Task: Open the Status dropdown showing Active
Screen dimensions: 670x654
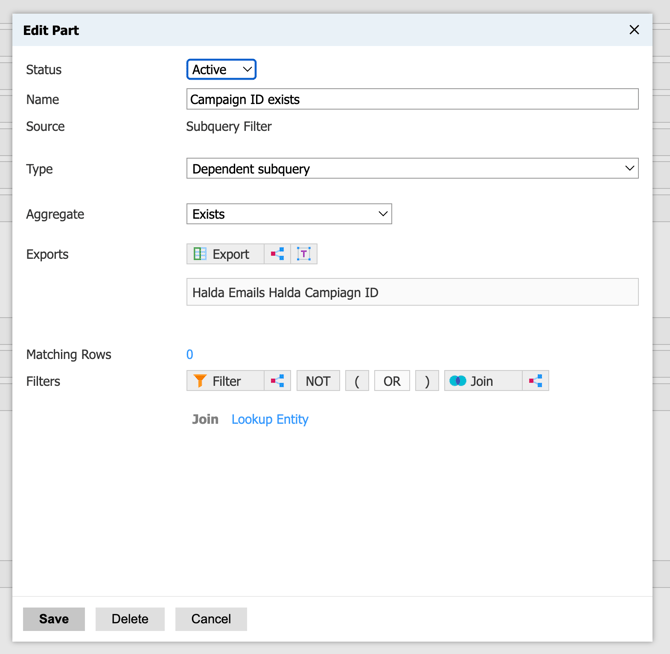Action: [221, 70]
